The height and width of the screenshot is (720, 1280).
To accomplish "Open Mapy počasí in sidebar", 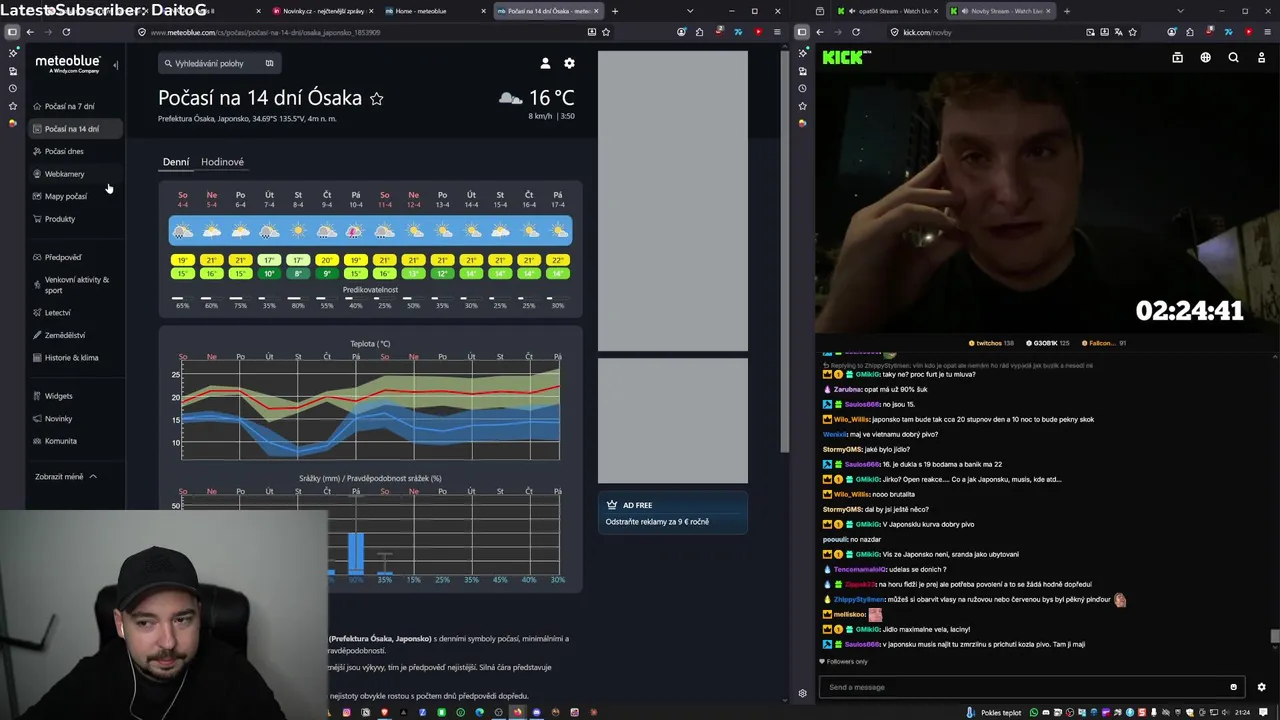I will pyautogui.click(x=65, y=196).
